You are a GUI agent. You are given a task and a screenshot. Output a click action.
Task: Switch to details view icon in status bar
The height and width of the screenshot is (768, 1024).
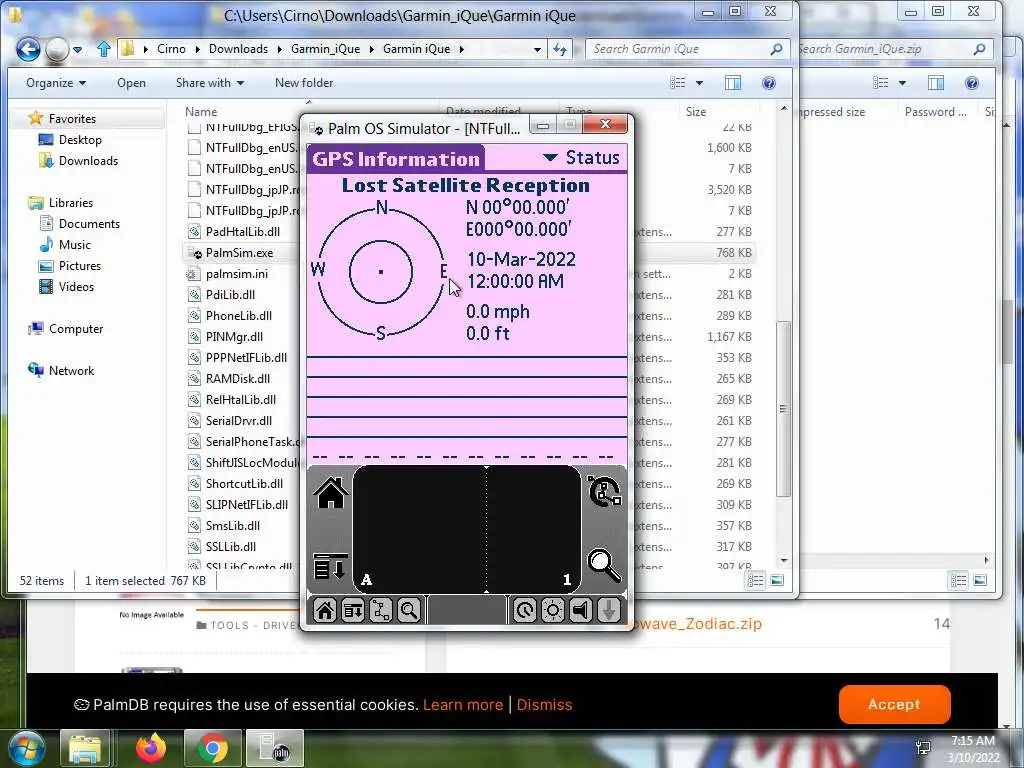click(x=756, y=581)
